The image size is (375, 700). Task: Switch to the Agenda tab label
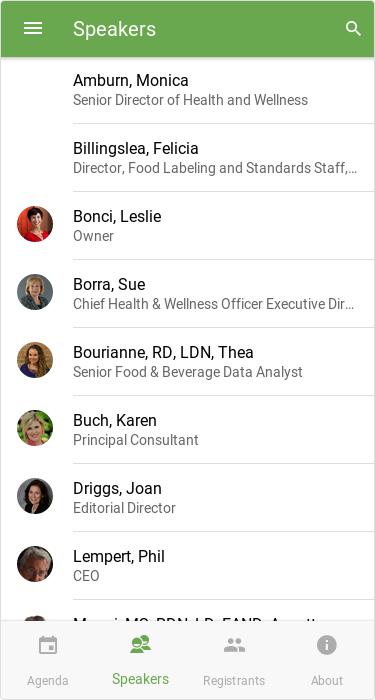coord(48,680)
